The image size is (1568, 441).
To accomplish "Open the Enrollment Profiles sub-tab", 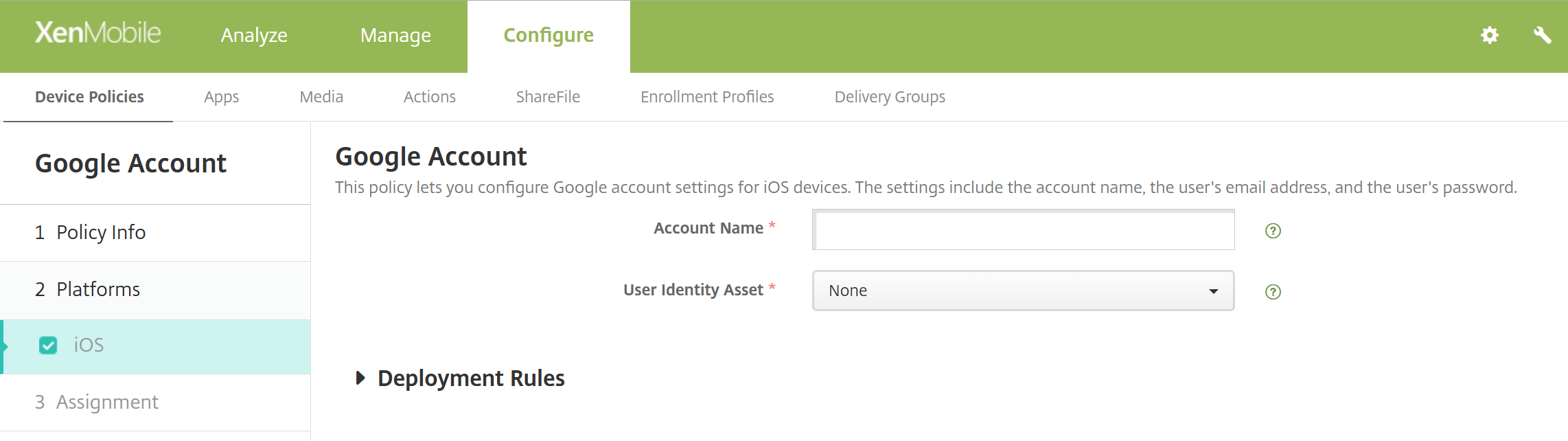I will pyautogui.click(x=707, y=97).
